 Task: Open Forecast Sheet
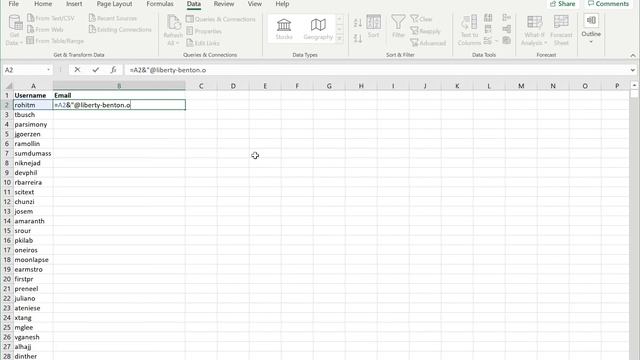(561, 30)
